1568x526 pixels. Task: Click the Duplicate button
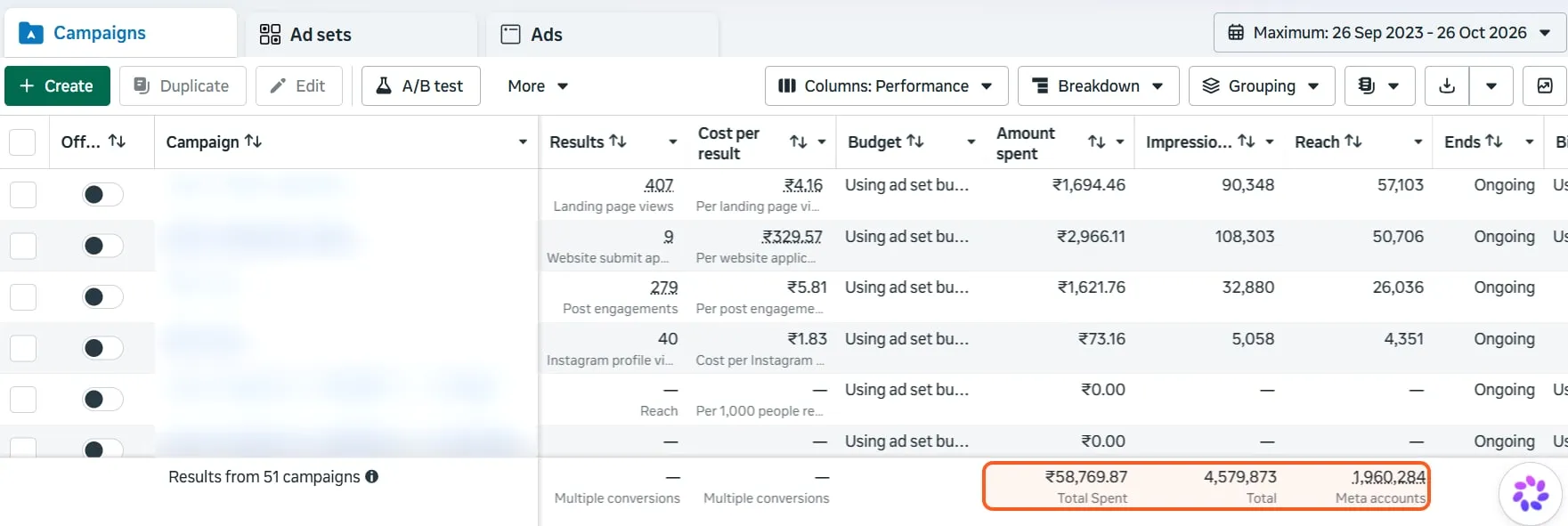pos(182,86)
